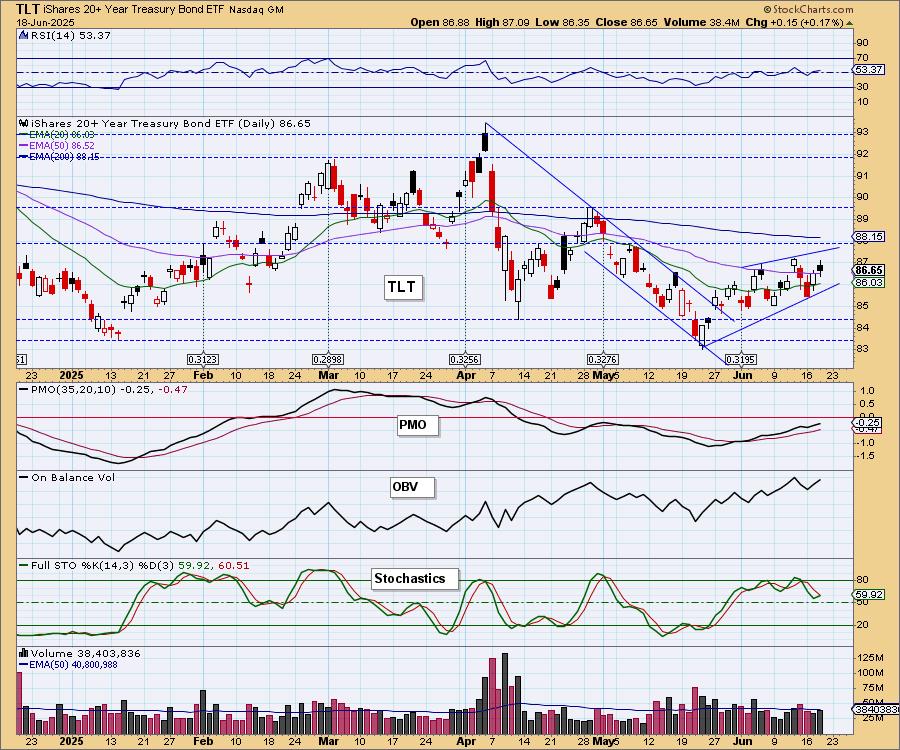Click the 0.2898 marker near Mar
The width and height of the screenshot is (900, 750).
coord(328,360)
